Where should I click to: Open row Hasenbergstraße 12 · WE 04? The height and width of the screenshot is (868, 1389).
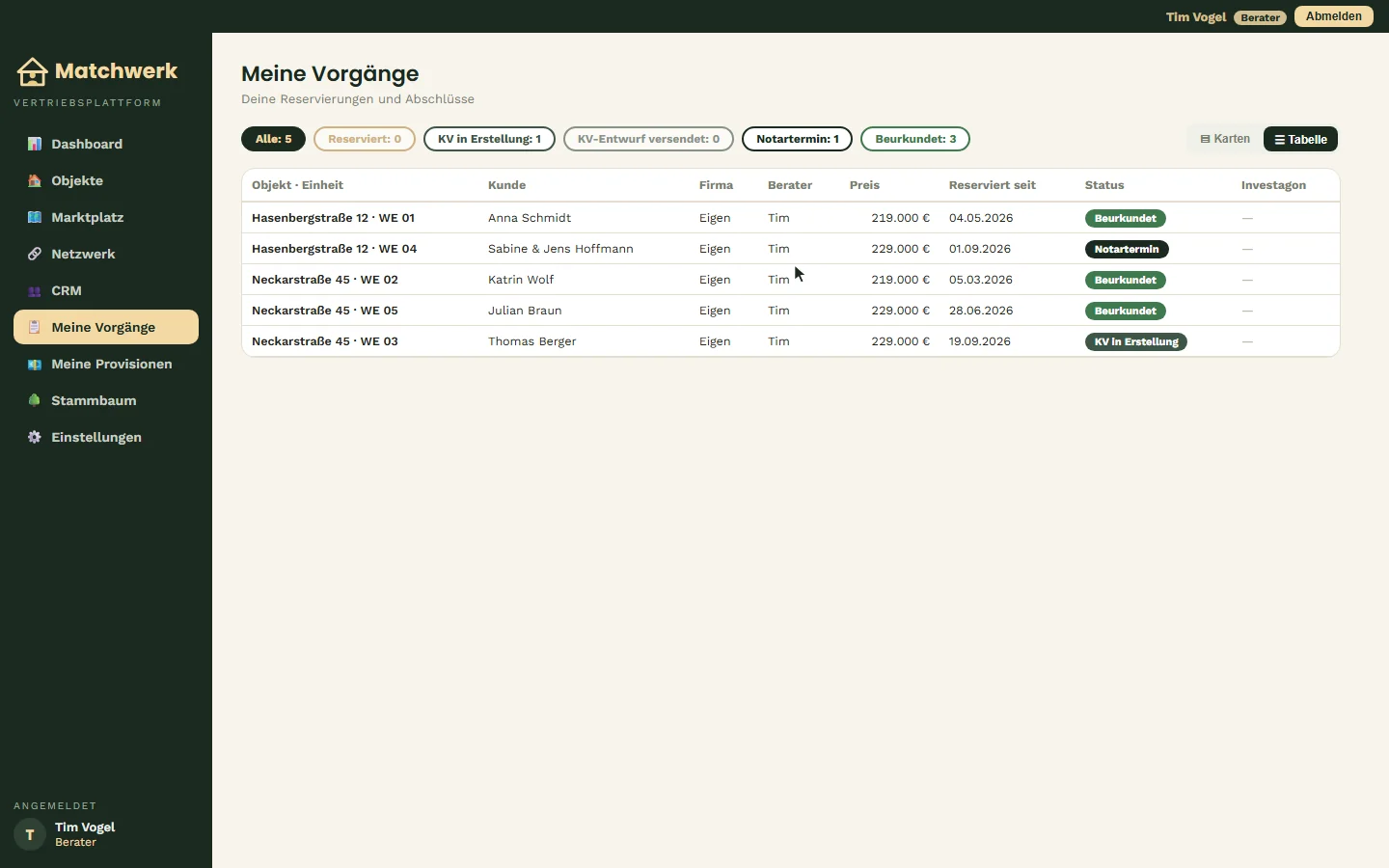pos(790,249)
